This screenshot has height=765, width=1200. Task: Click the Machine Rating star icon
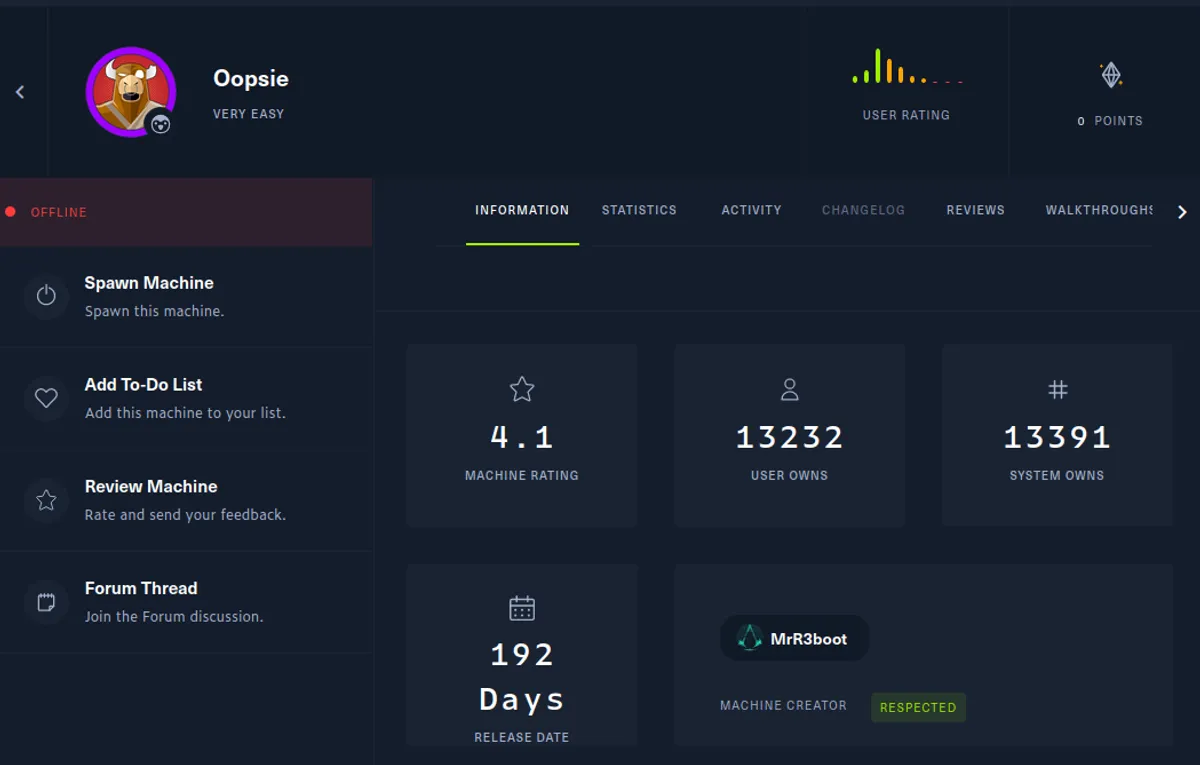[x=521, y=389]
